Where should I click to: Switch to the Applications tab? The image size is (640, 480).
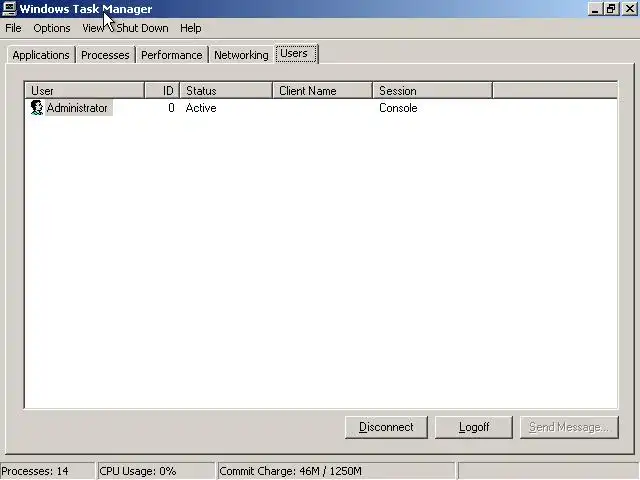coord(41,55)
